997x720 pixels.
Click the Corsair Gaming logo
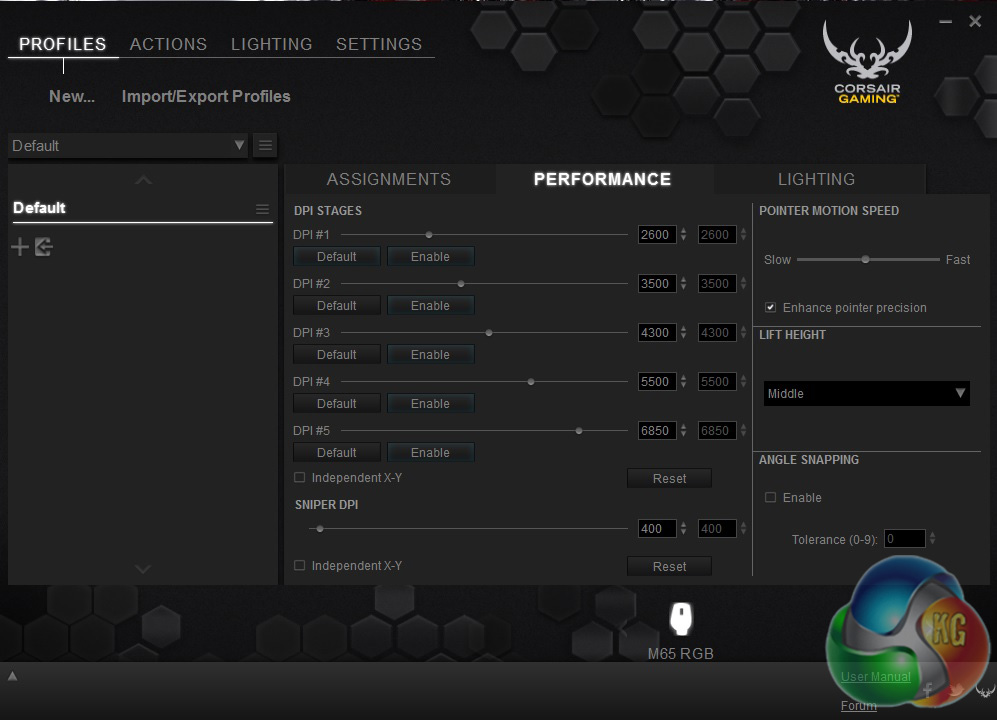867,62
